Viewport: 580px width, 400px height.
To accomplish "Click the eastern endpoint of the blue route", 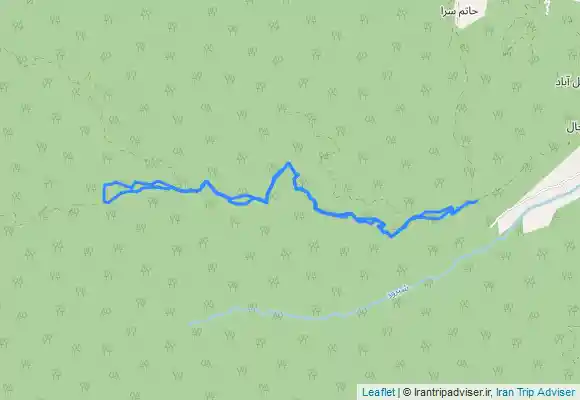I will pyautogui.click(x=475, y=201).
